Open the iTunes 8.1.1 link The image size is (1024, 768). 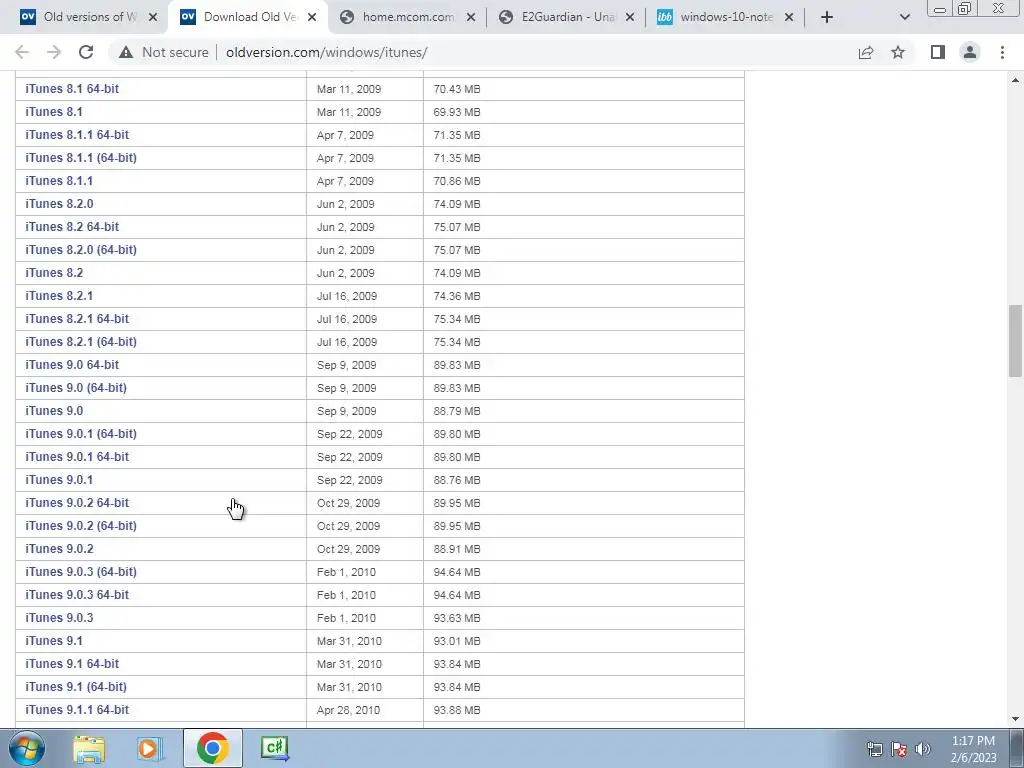pyautogui.click(x=59, y=181)
